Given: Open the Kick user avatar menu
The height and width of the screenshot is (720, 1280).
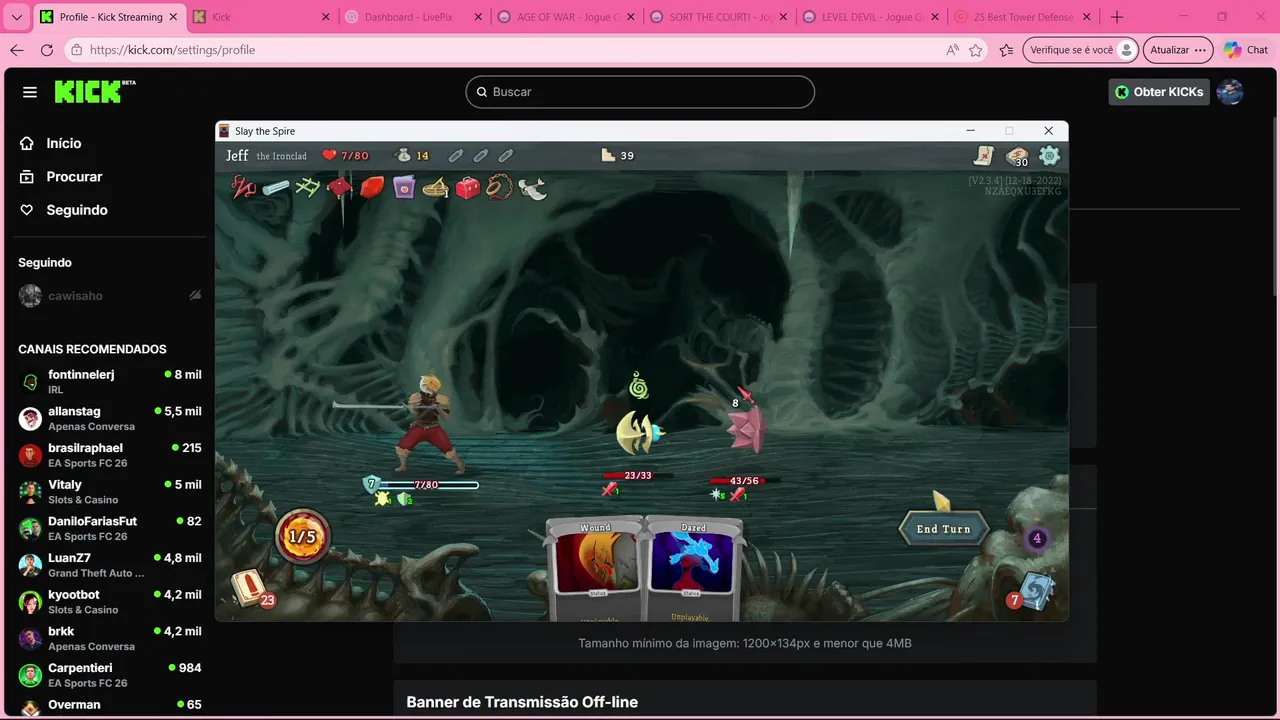Looking at the screenshot, I should [x=1230, y=92].
